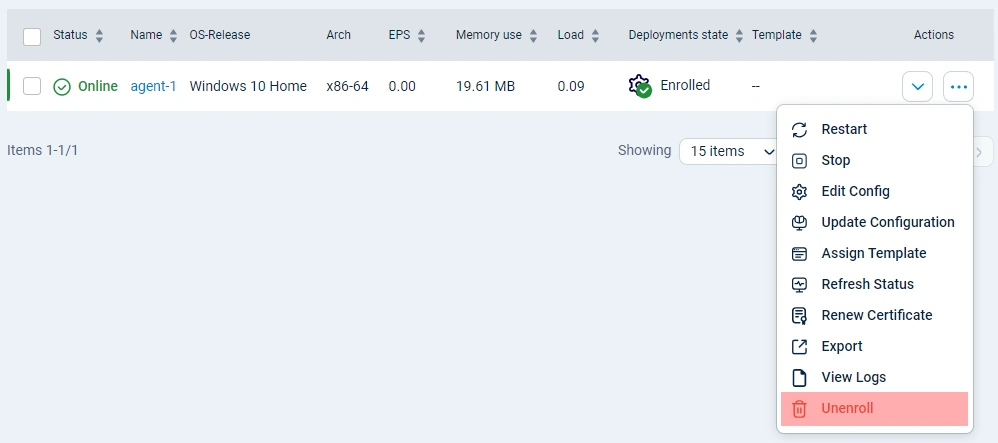Click the Unenroll trash icon
Viewport: 998px width, 443px height.
799,409
